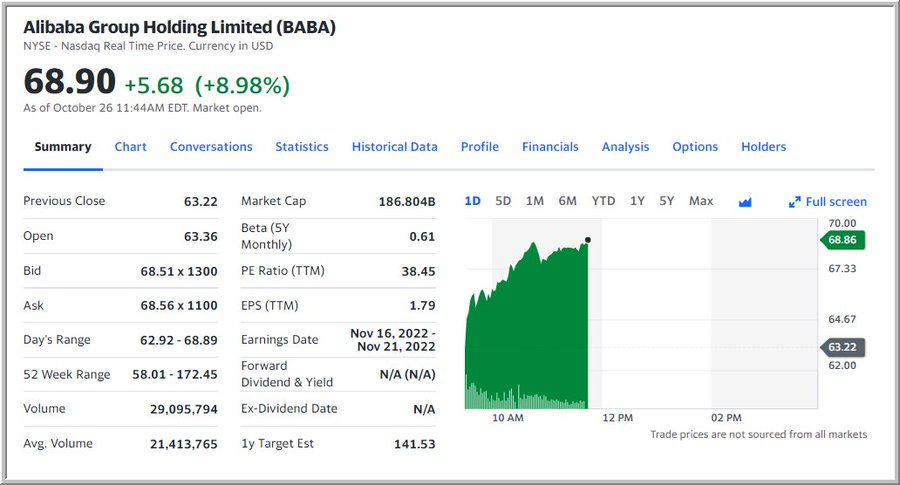The image size is (900, 485).
Task: Select the Max chart range
Action: click(701, 201)
